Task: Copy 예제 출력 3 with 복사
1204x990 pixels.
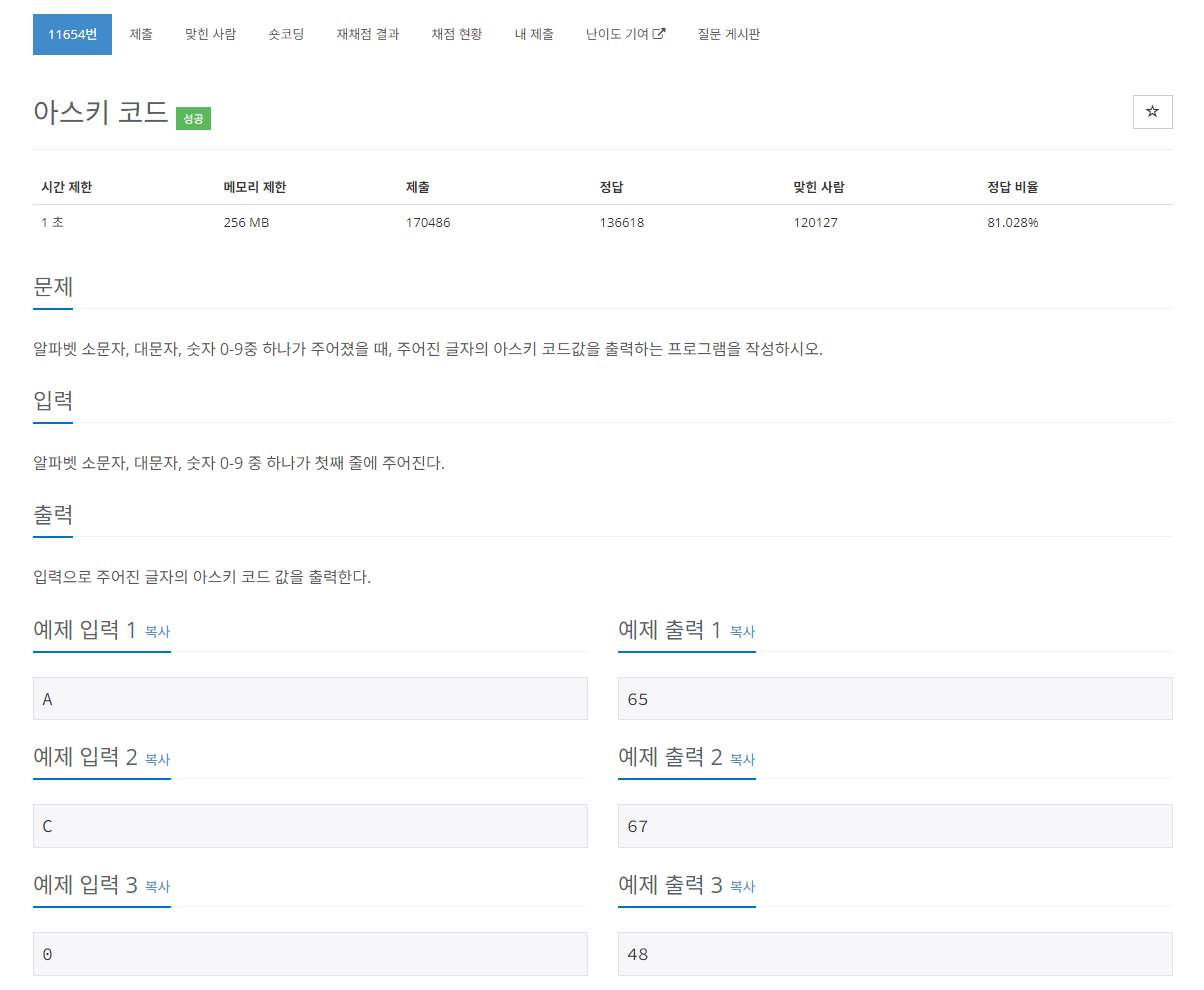Action: point(743,887)
